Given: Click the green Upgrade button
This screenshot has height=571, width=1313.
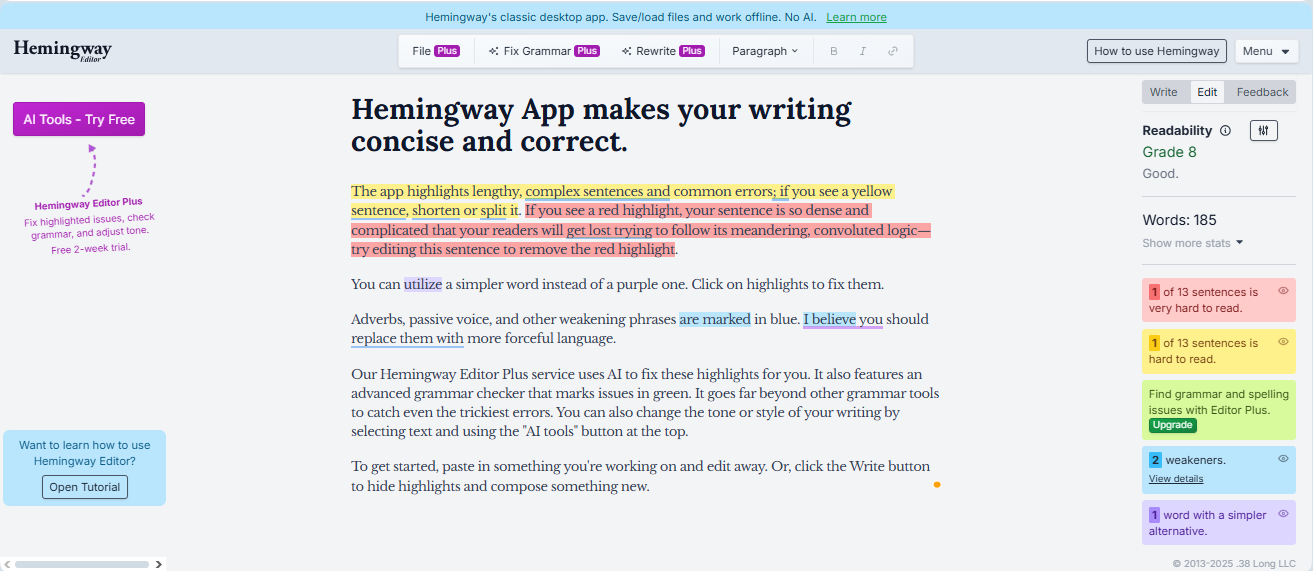Looking at the screenshot, I should pyautogui.click(x=1172, y=425).
